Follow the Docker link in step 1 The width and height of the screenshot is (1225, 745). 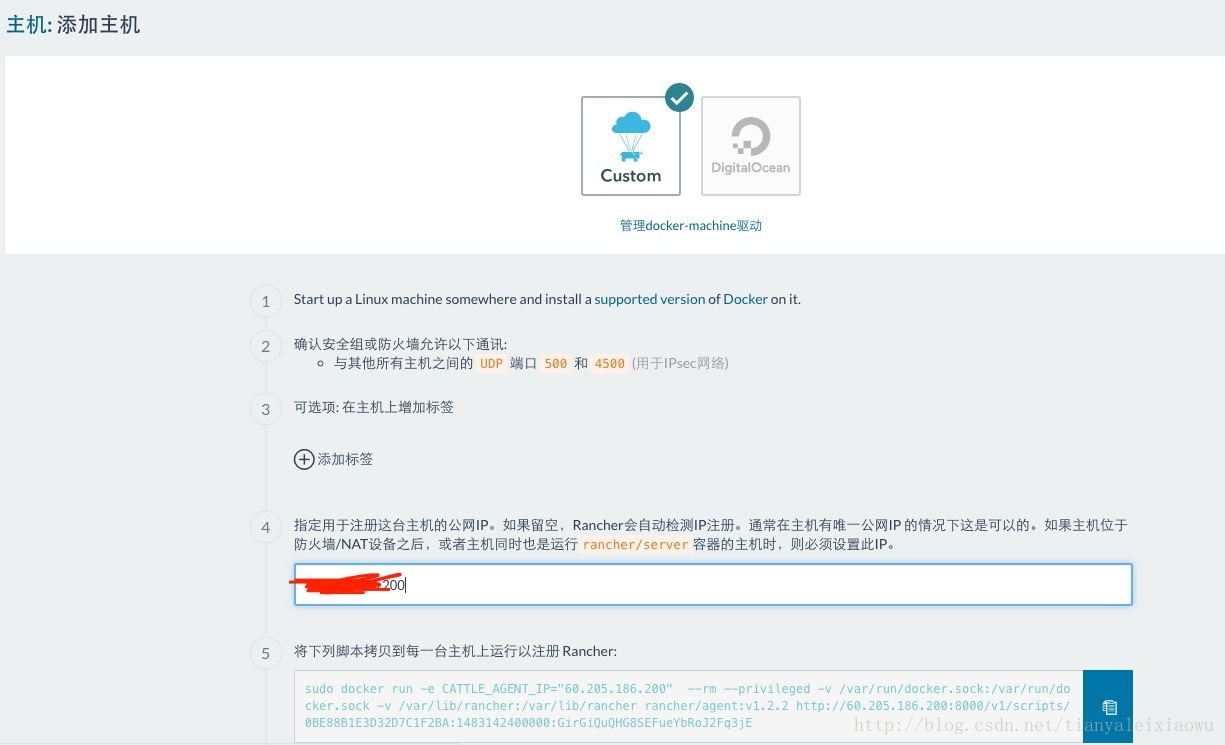tap(745, 299)
